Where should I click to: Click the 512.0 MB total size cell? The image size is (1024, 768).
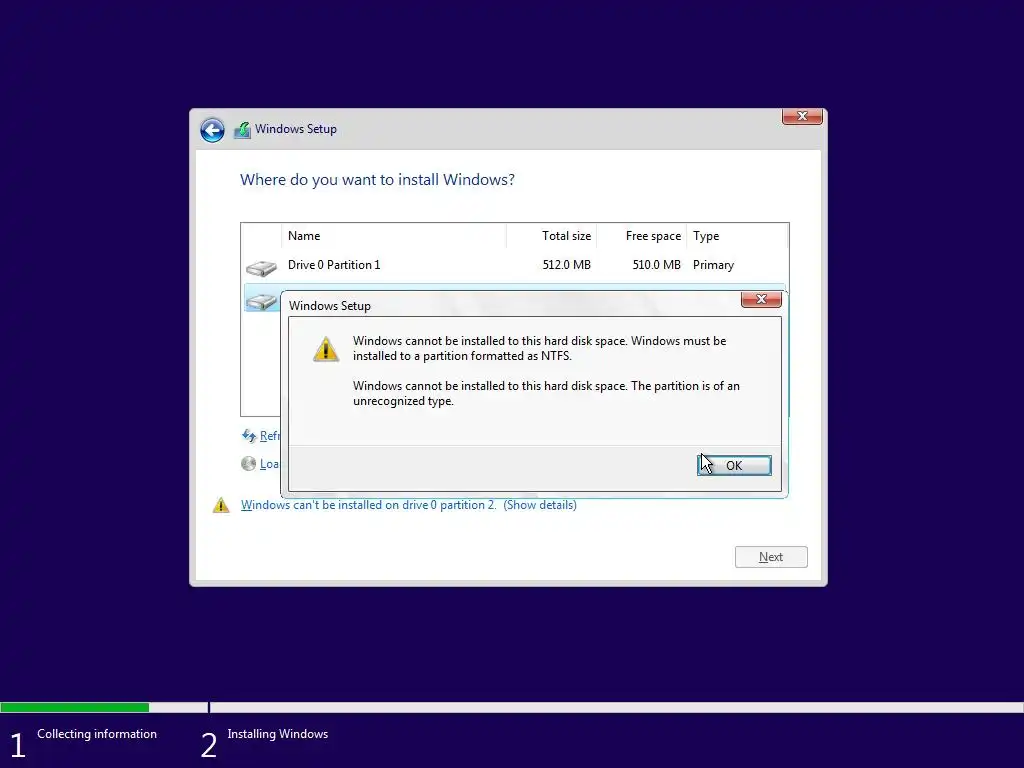click(566, 265)
